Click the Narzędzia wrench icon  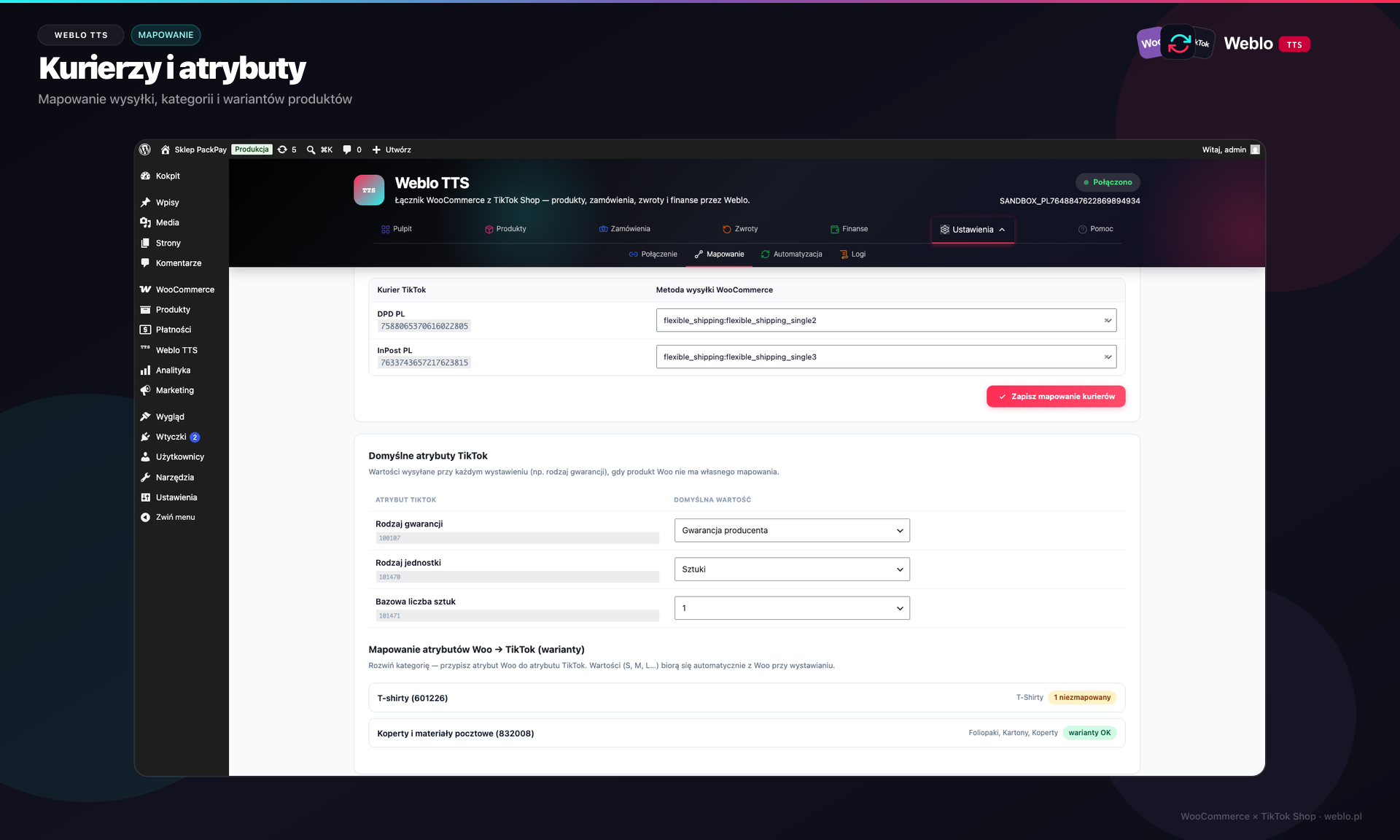click(x=145, y=478)
